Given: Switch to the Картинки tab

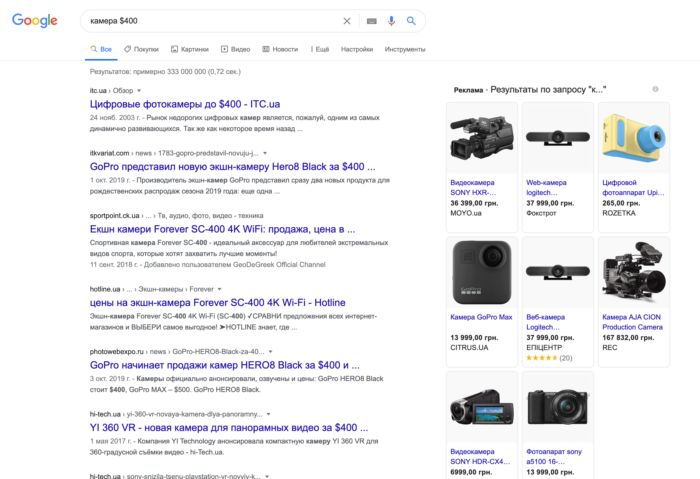Looking at the screenshot, I should click(x=190, y=49).
